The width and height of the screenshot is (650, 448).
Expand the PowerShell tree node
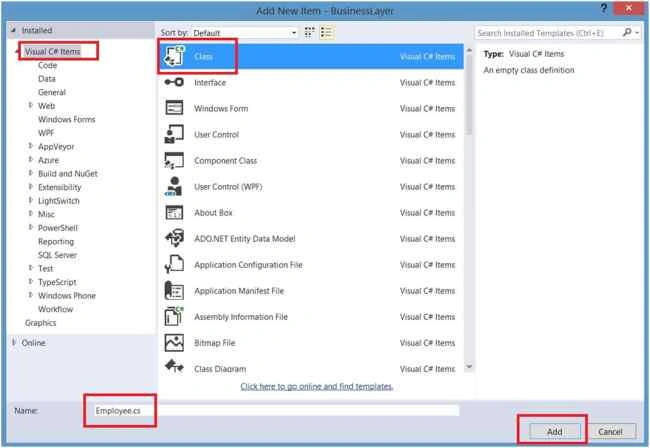31,227
